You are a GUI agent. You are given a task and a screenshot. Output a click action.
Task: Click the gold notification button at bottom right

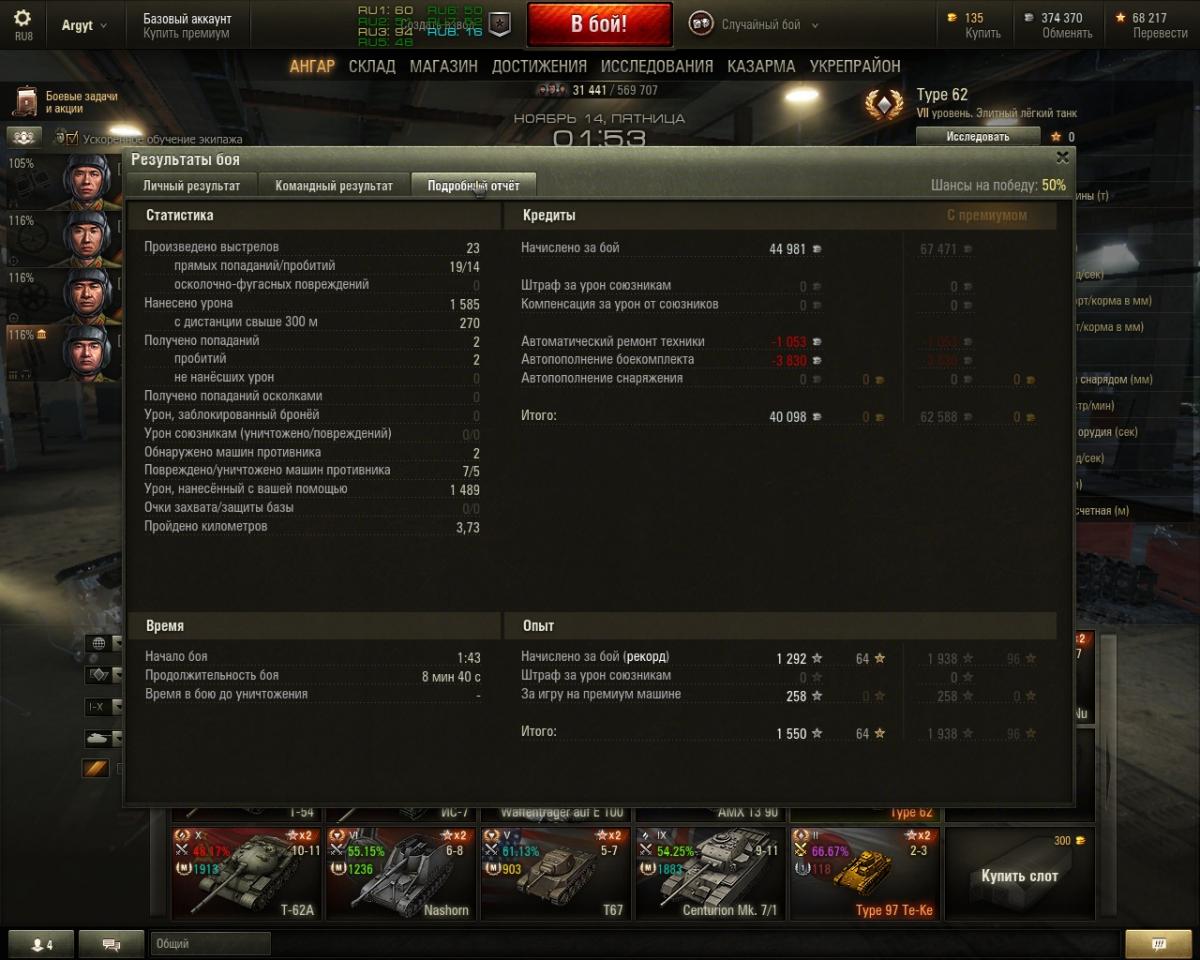tap(1159, 944)
